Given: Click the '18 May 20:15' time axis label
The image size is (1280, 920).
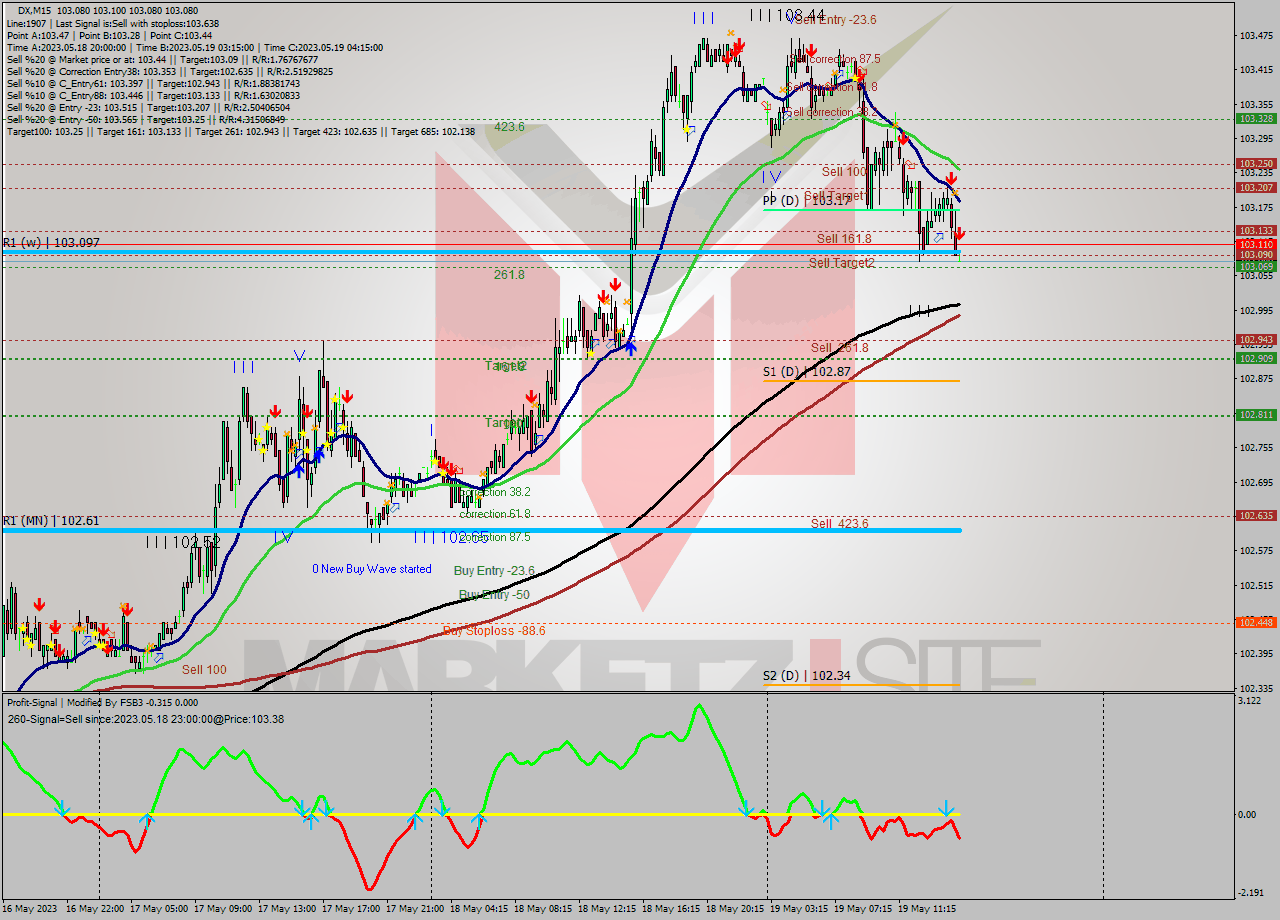Looking at the screenshot, I should 735,909.
